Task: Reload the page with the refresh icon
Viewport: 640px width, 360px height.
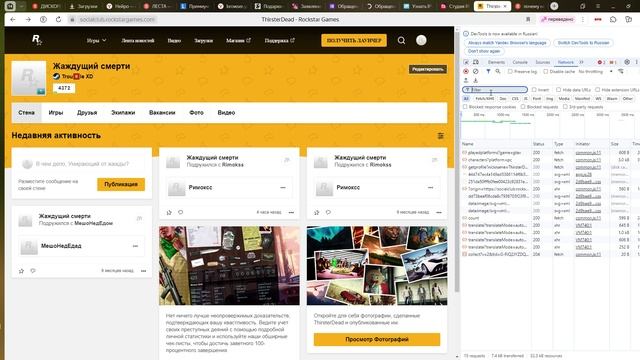Action: click(58, 20)
